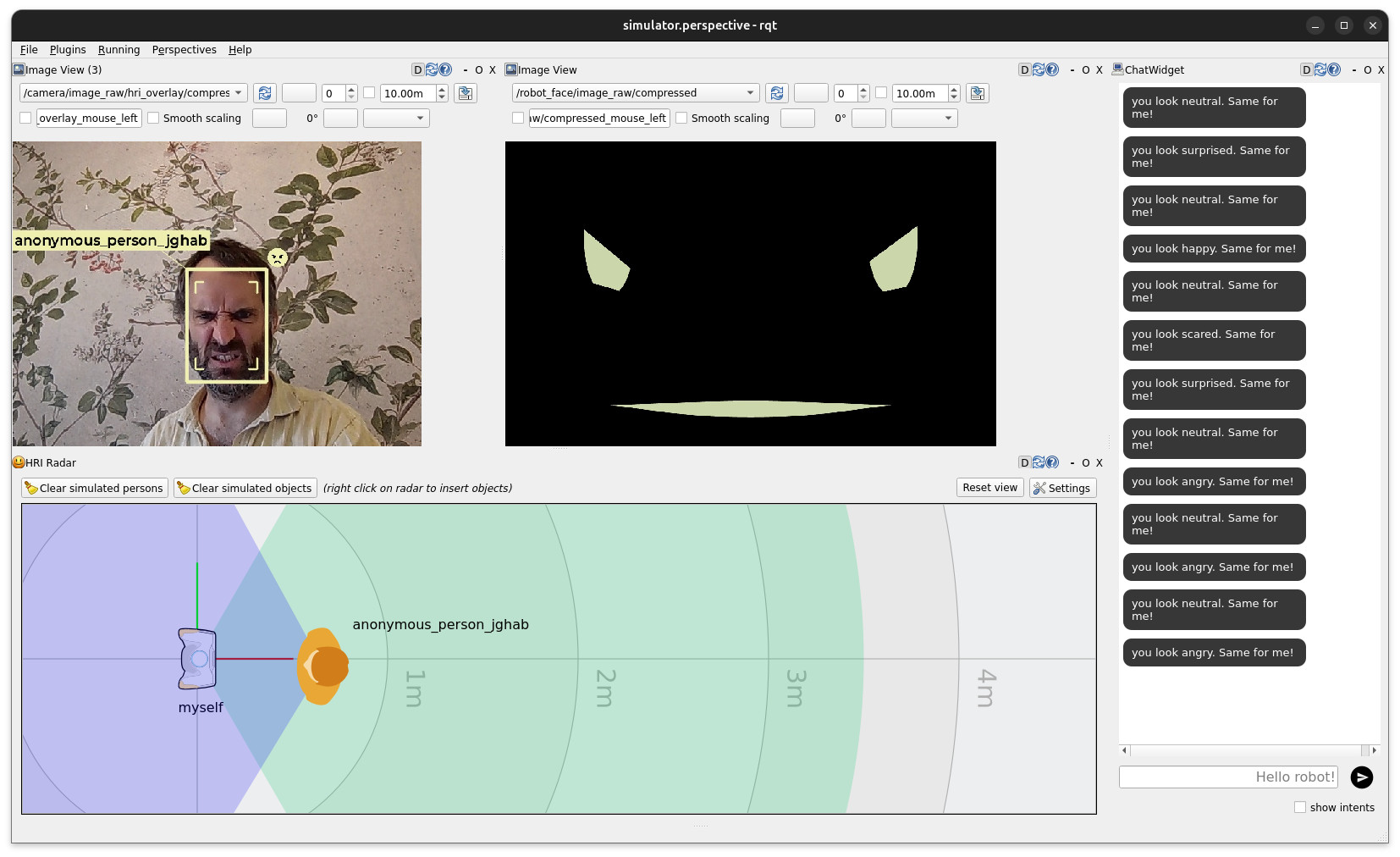Click the Hello robot! message input field
This screenshot has height=857, width=1400.
(x=1228, y=777)
